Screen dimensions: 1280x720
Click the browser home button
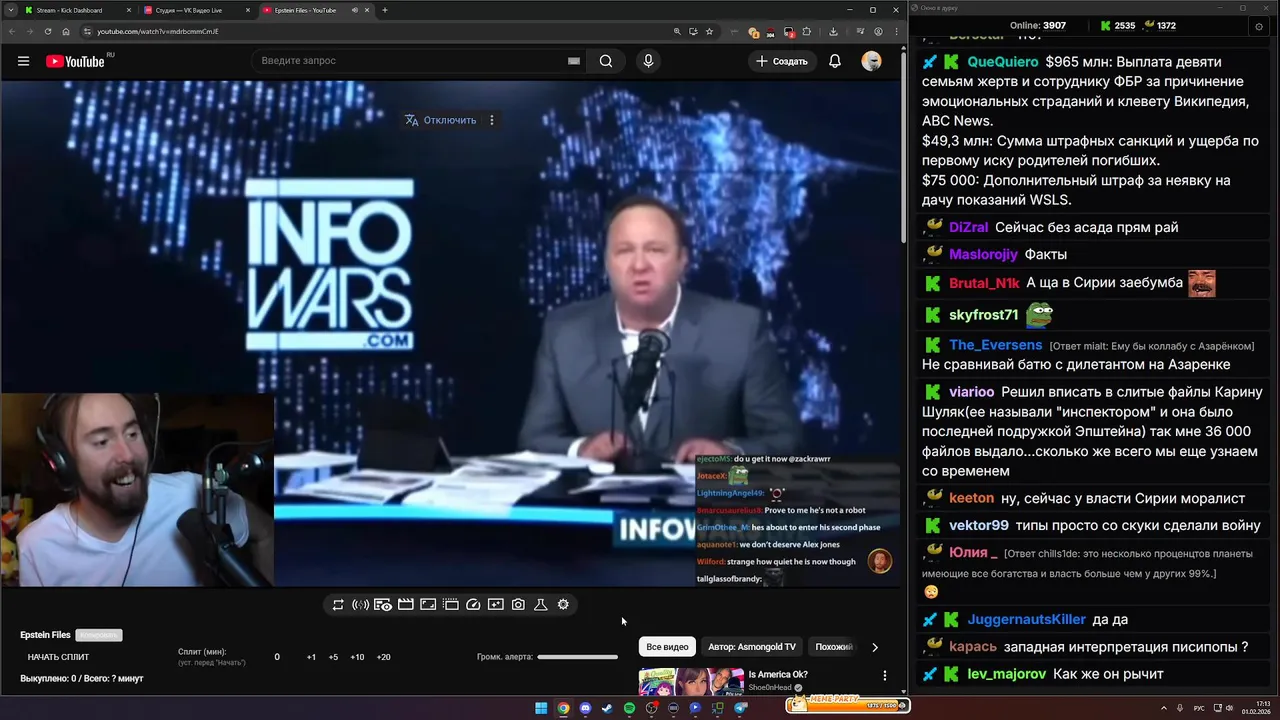coord(67,31)
